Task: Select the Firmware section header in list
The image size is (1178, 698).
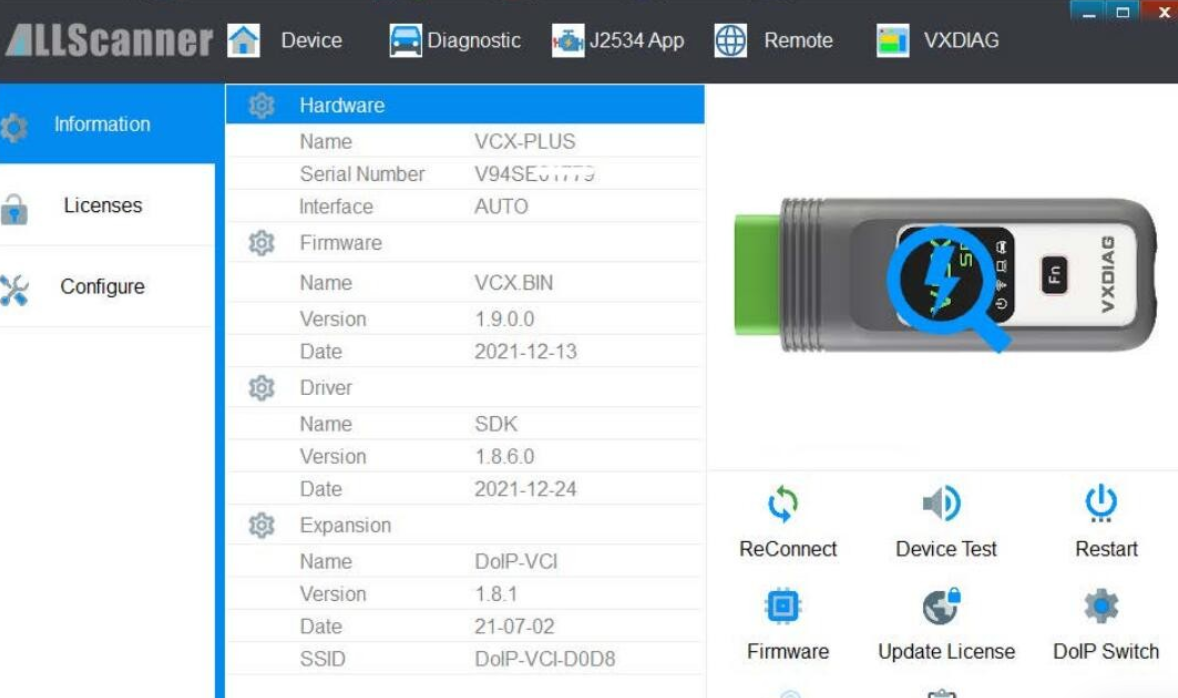Action: [465, 243]
